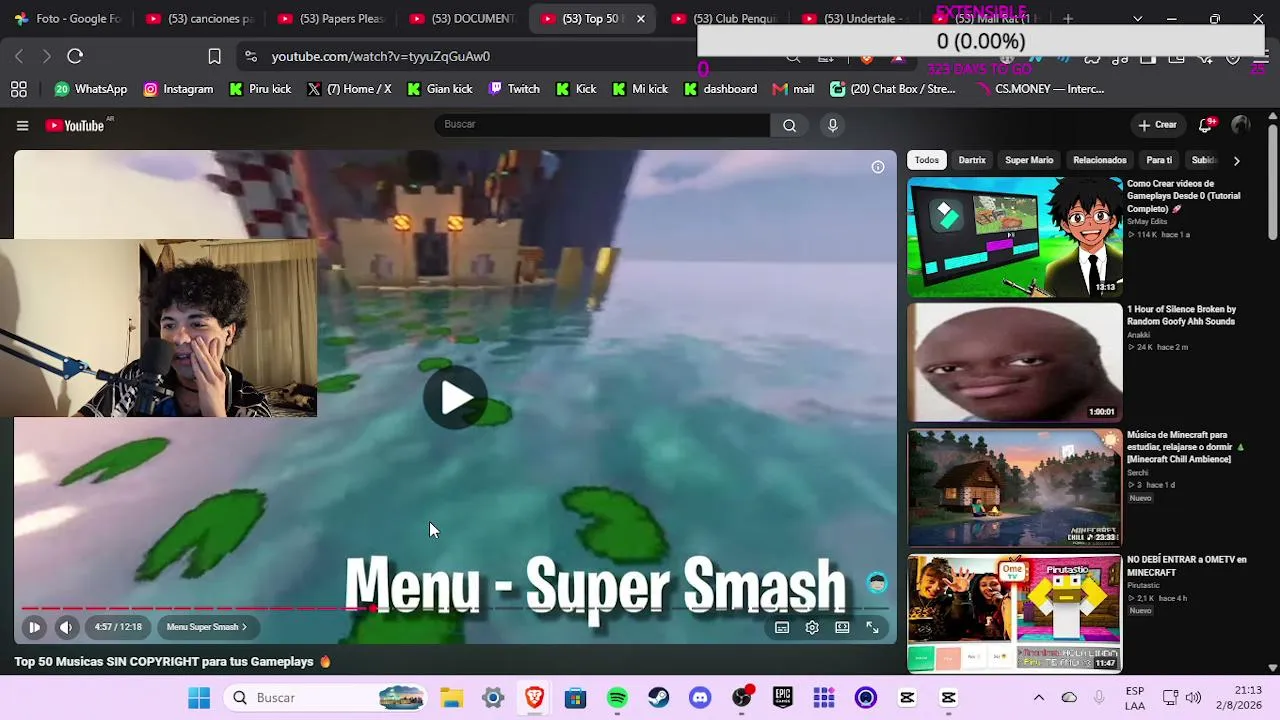Toggle subtitles on the player

click(782, 627)
